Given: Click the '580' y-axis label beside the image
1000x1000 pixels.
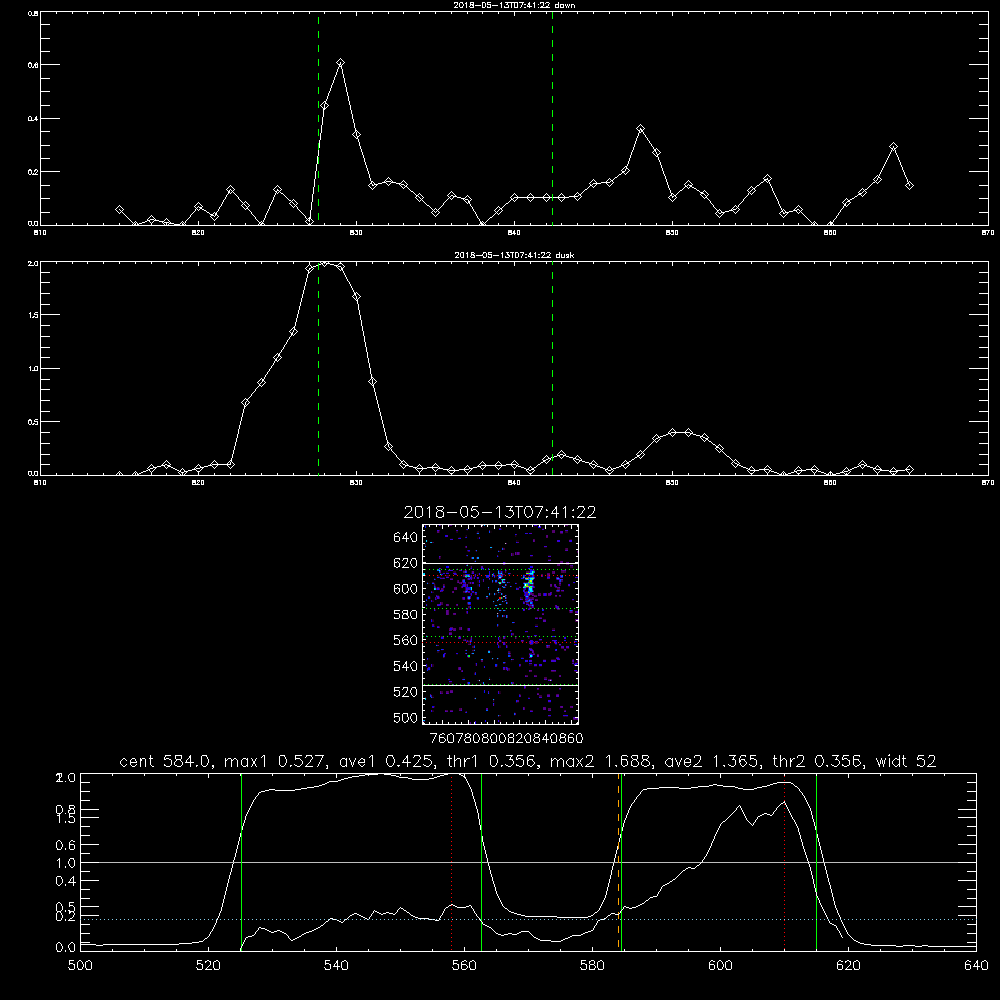Looking at the screenshot, I should click(406, 615).
